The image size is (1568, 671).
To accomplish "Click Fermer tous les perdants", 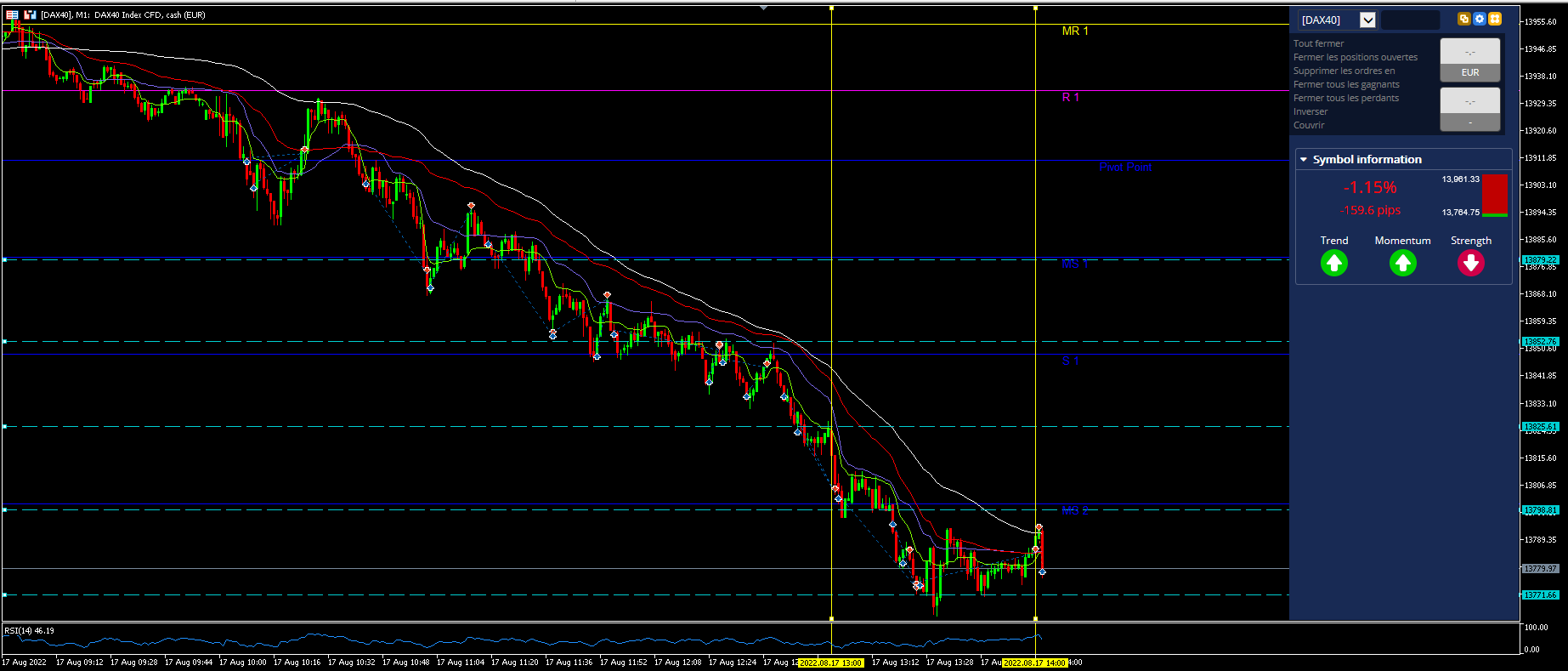I will (1346, 98).
